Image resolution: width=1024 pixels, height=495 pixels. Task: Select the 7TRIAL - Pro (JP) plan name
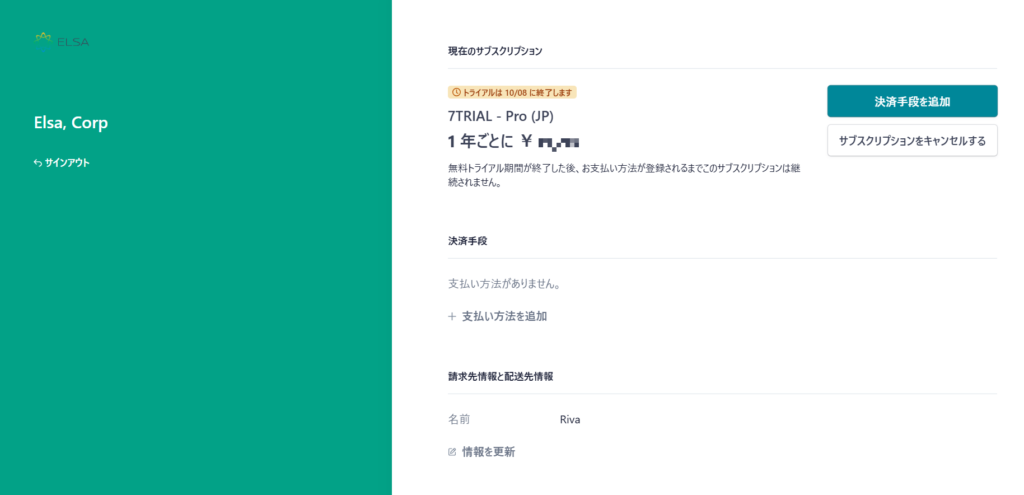tap(500, 115)
